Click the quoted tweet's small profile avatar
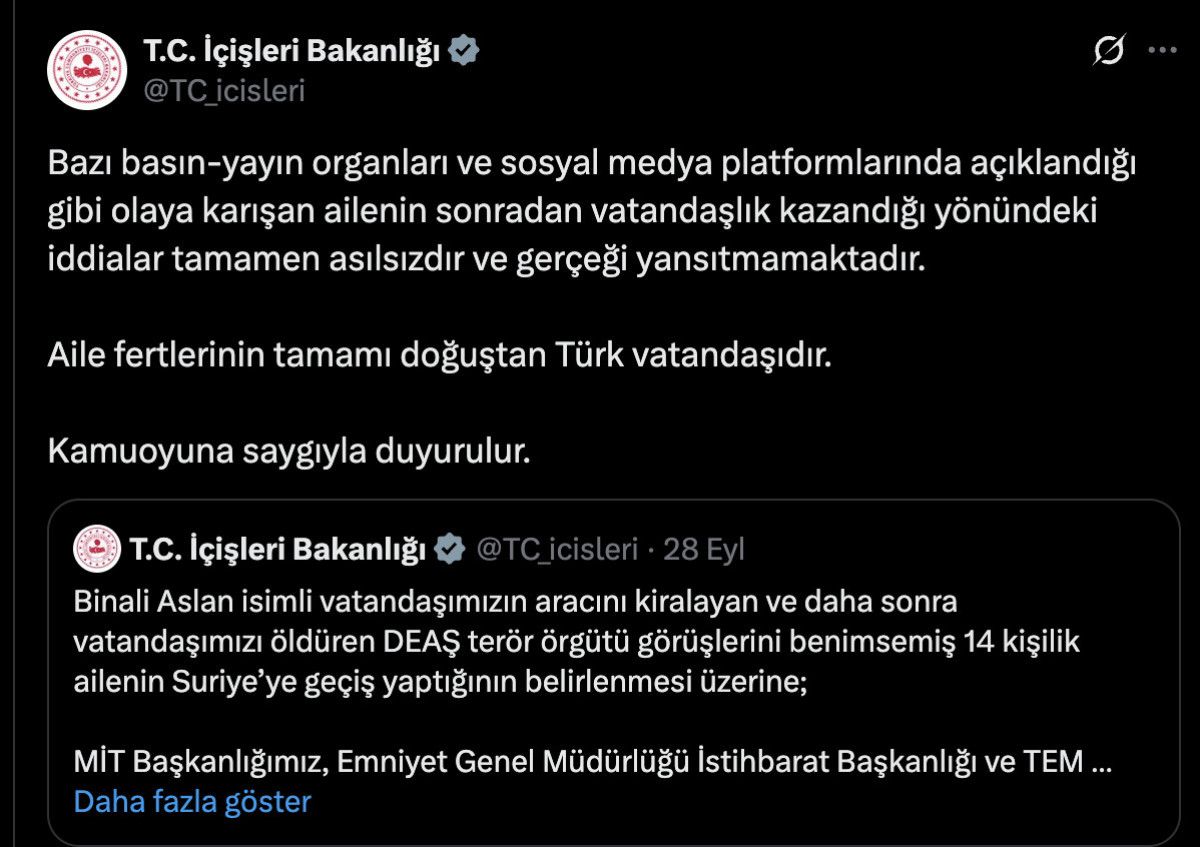1200x847 pixels. tap(97, 548)
